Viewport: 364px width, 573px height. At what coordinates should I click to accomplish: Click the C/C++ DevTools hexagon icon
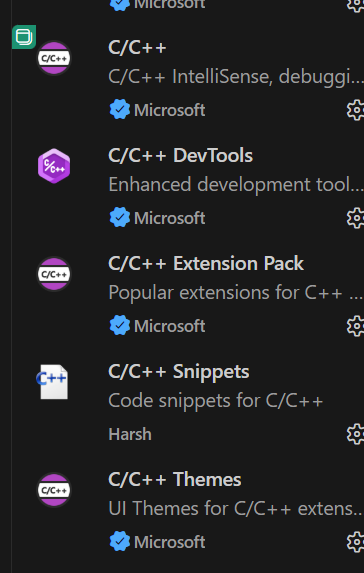pyautogui.click(x=54, y=166)
